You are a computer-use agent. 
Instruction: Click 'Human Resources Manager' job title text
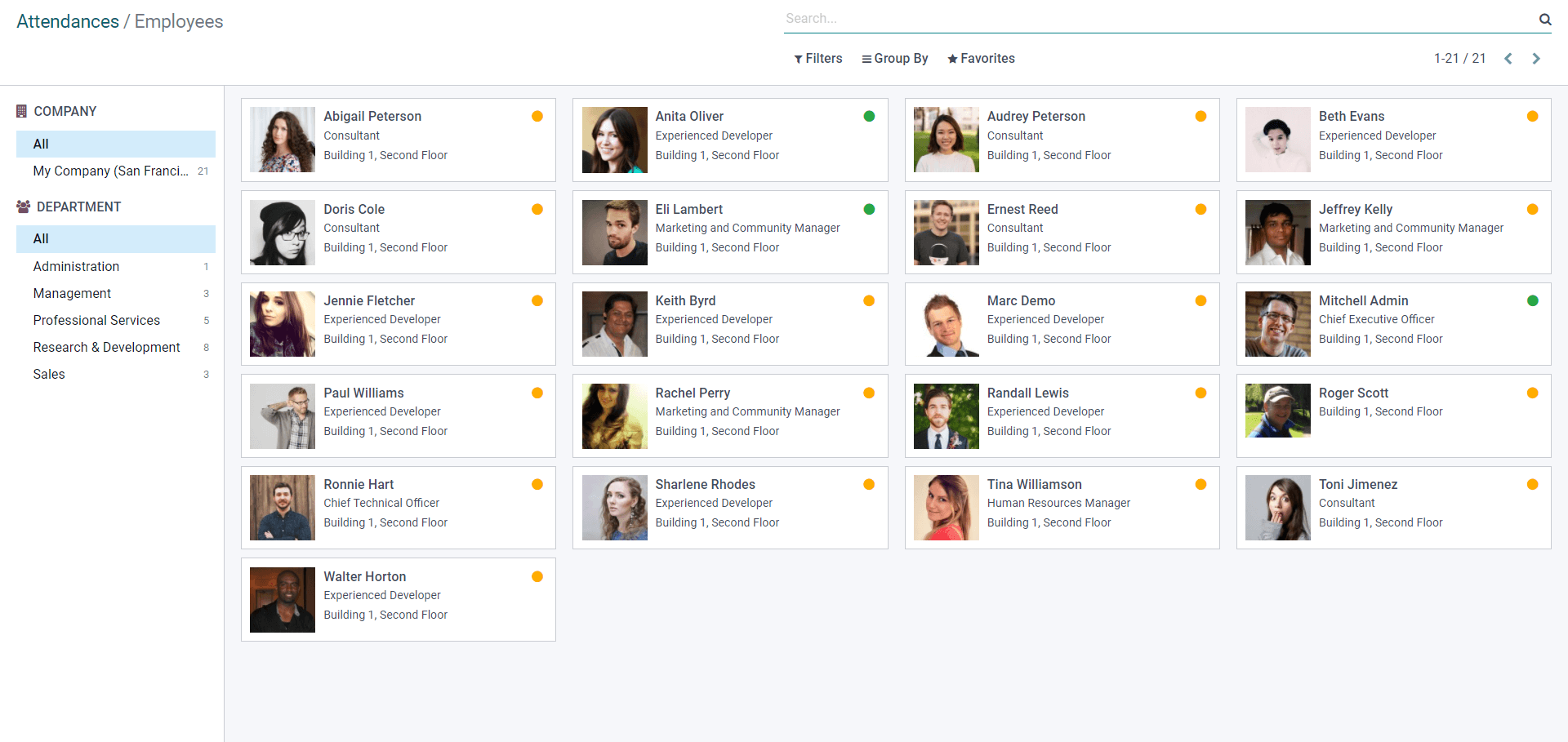pos(1058,503)
